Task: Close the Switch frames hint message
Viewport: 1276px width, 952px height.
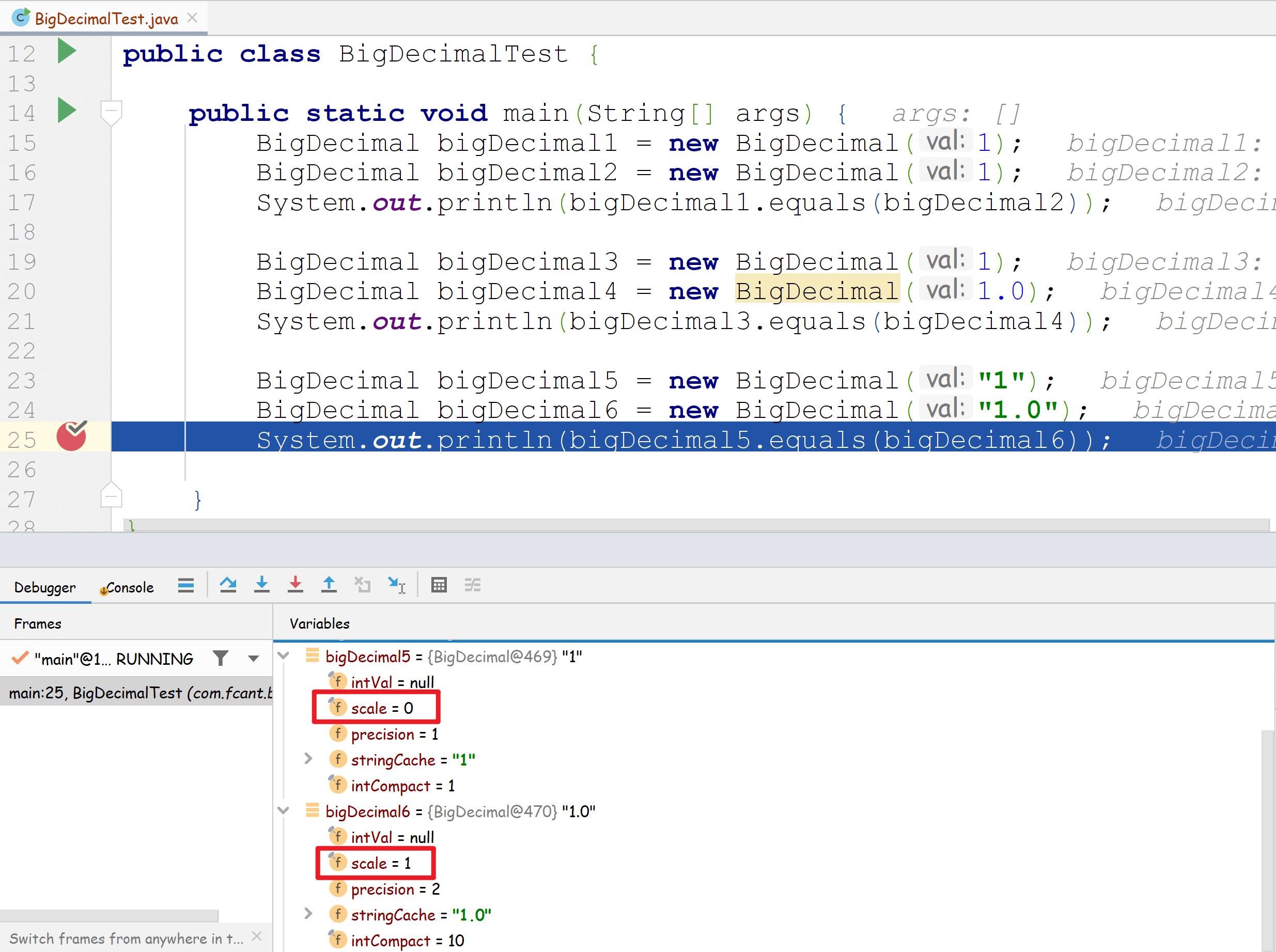Action: pos(257,937)
